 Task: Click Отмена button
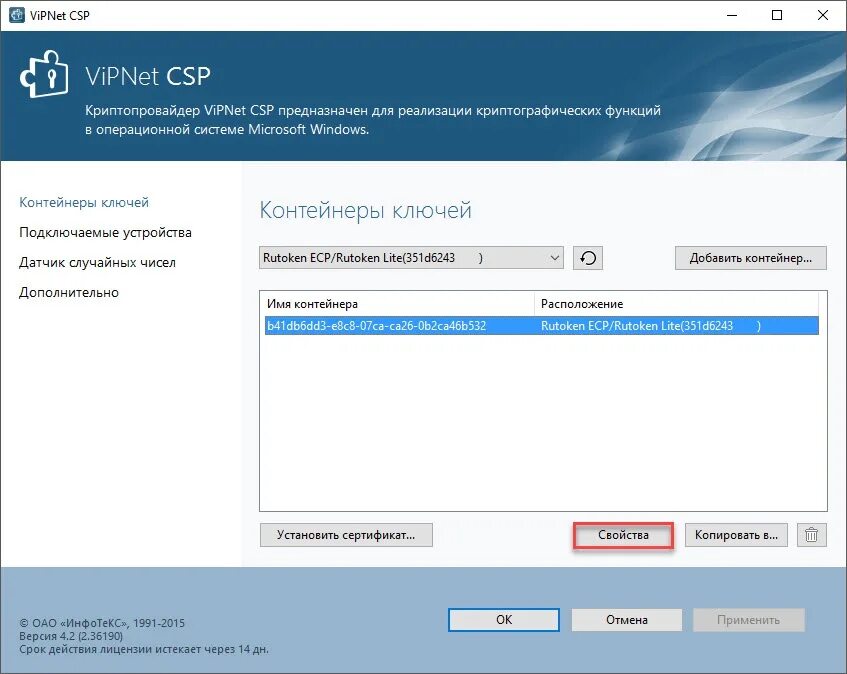click(627, 620)
